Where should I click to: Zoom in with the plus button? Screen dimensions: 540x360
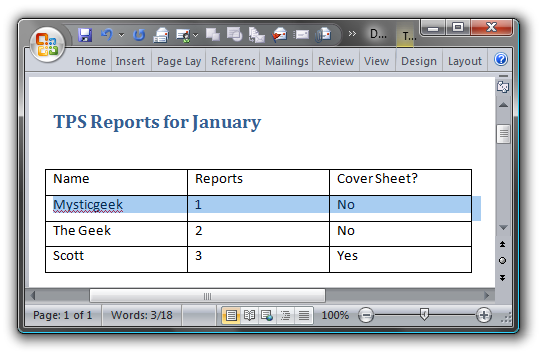pos(484,315)
